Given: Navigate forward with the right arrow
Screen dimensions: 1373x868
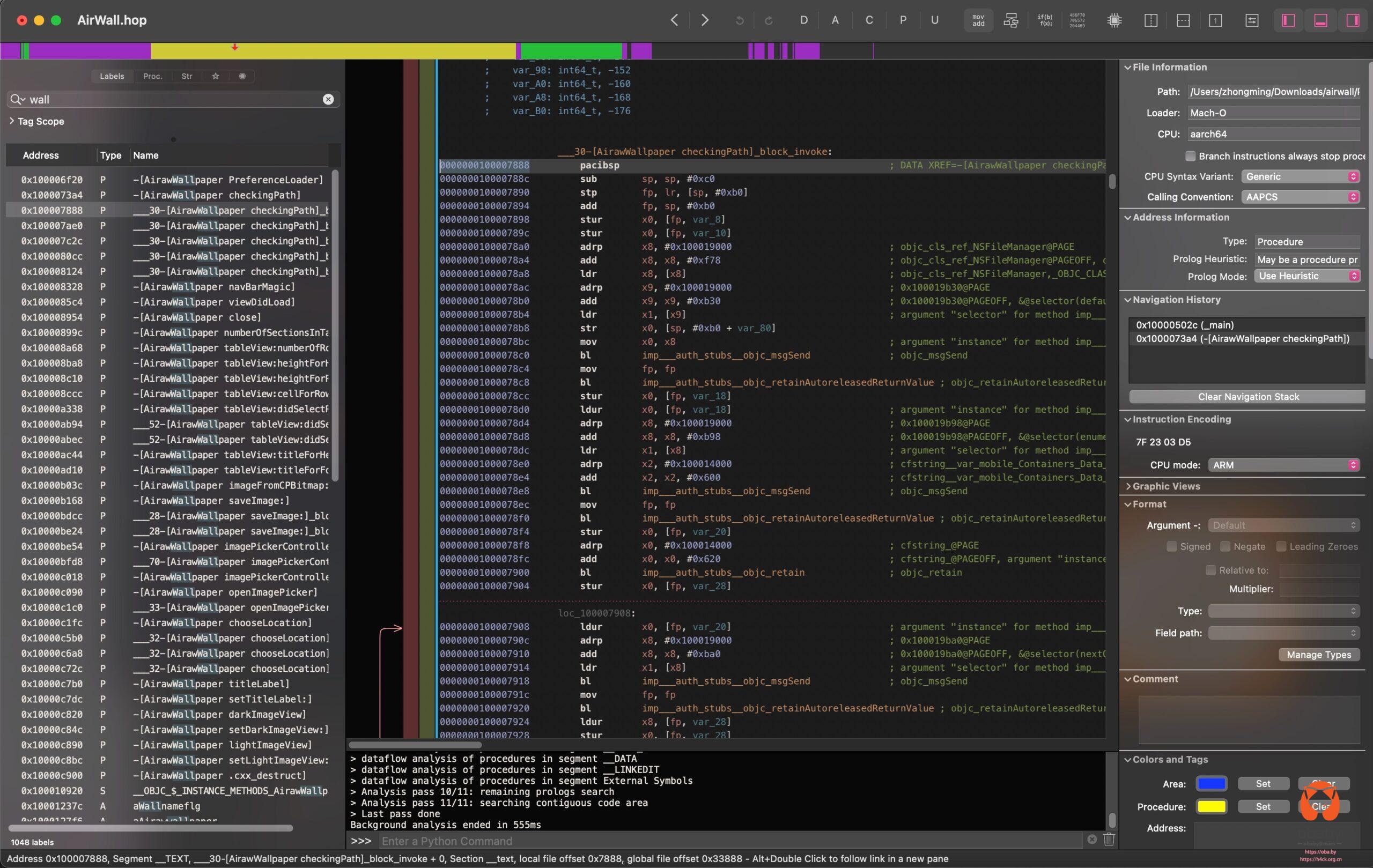Looking at the screenshot, I should pyautogui.click(x=705, y=20).
